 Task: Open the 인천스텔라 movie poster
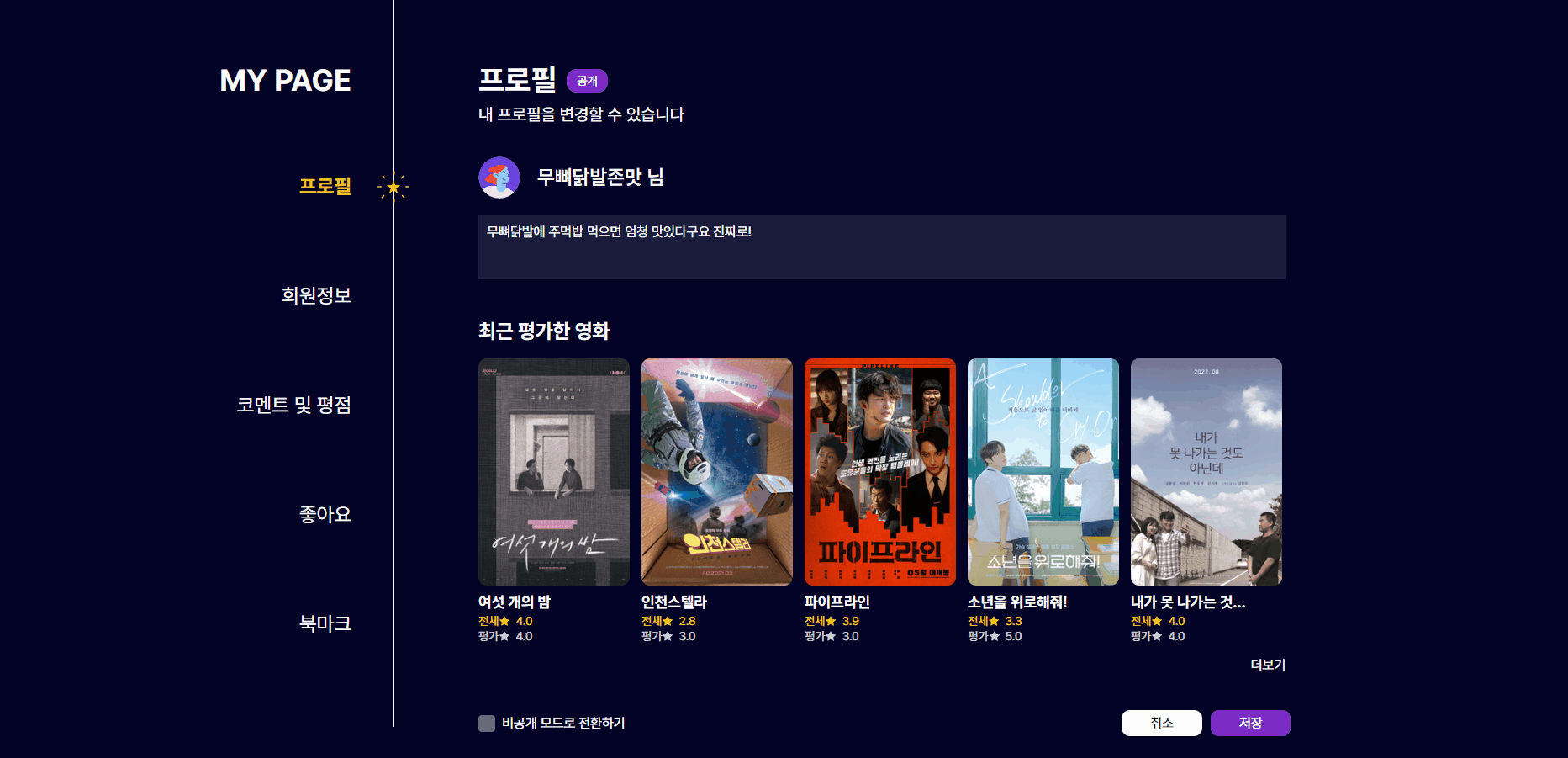coord(717,472)
